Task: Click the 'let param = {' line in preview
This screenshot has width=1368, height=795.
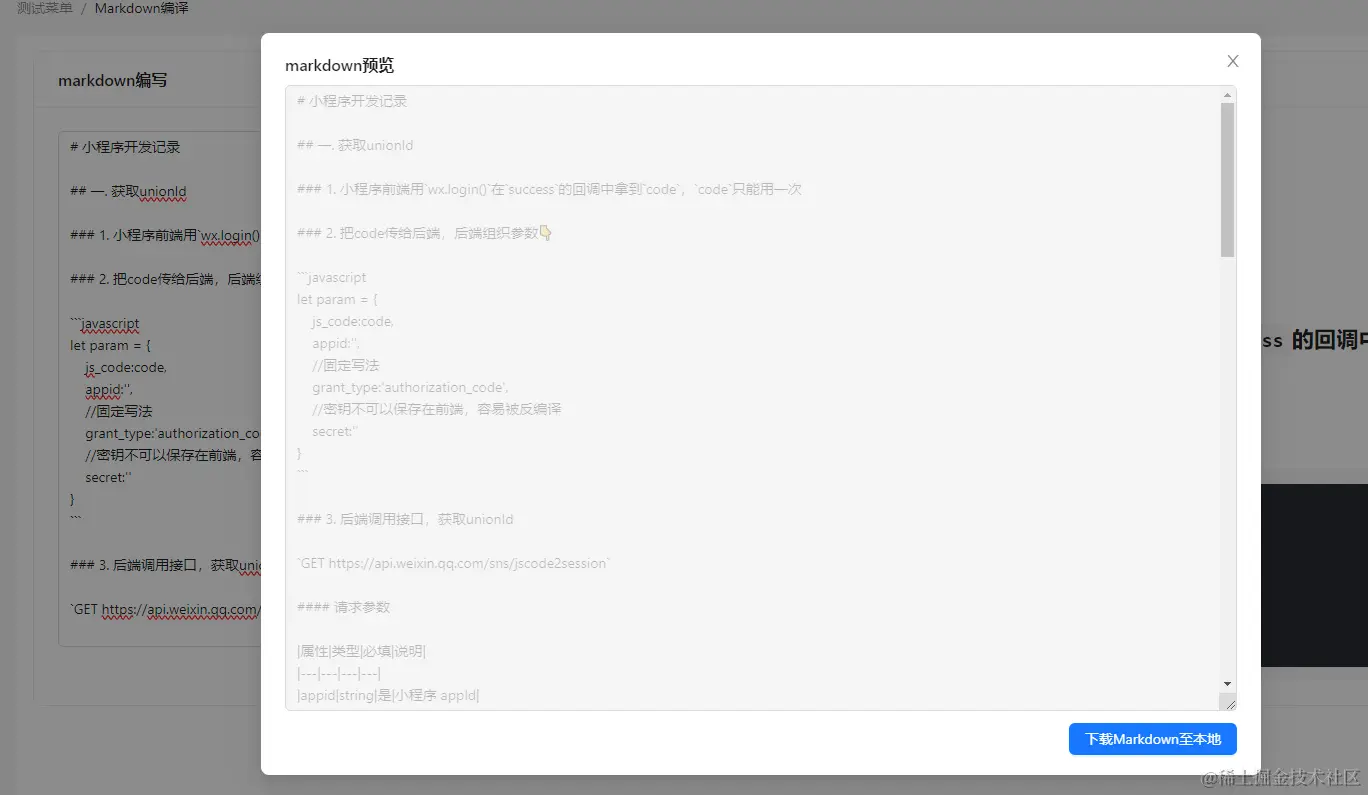Action: [337, 299]
